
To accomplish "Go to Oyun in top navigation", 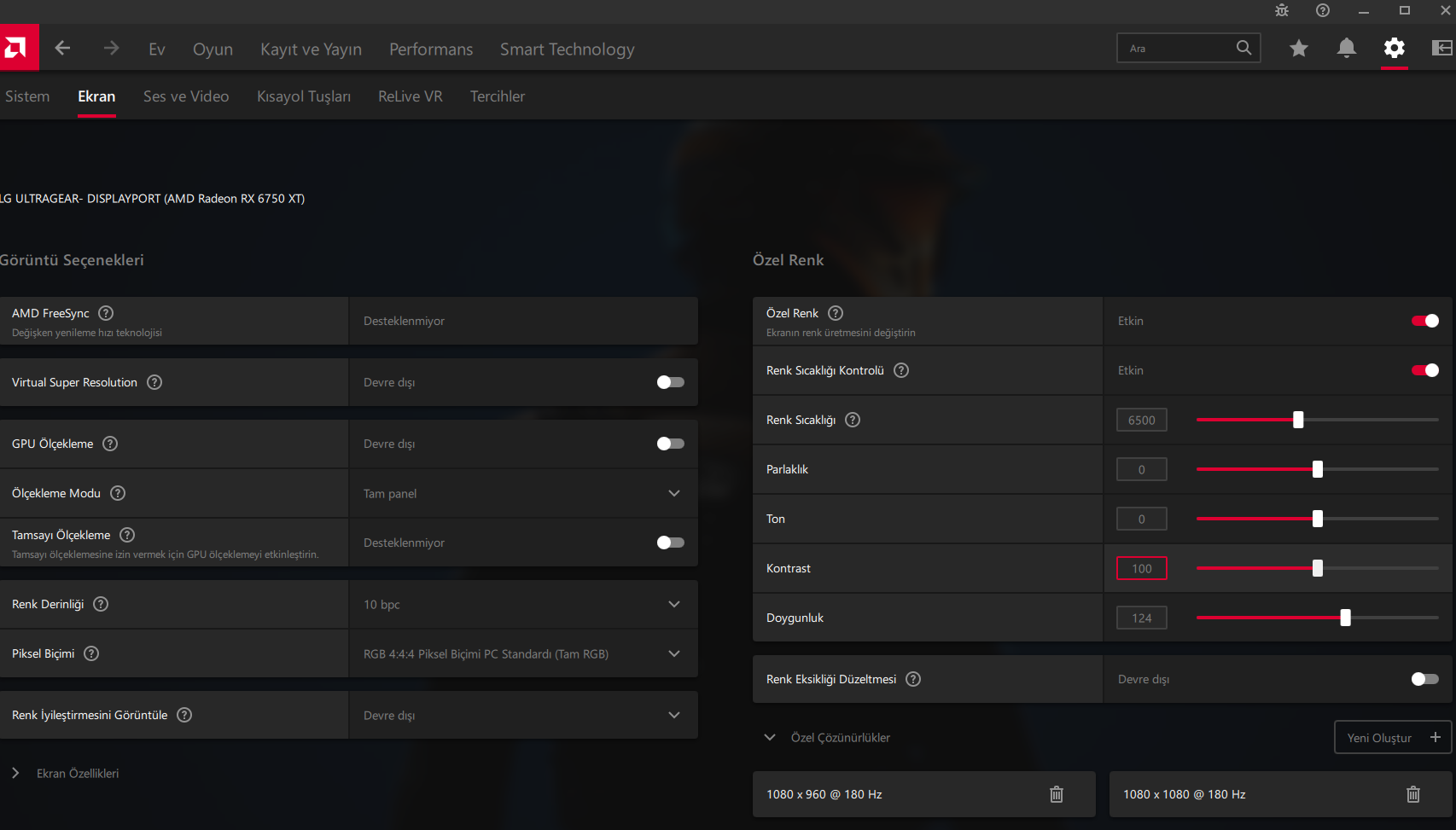I will [x=213, y=49].
